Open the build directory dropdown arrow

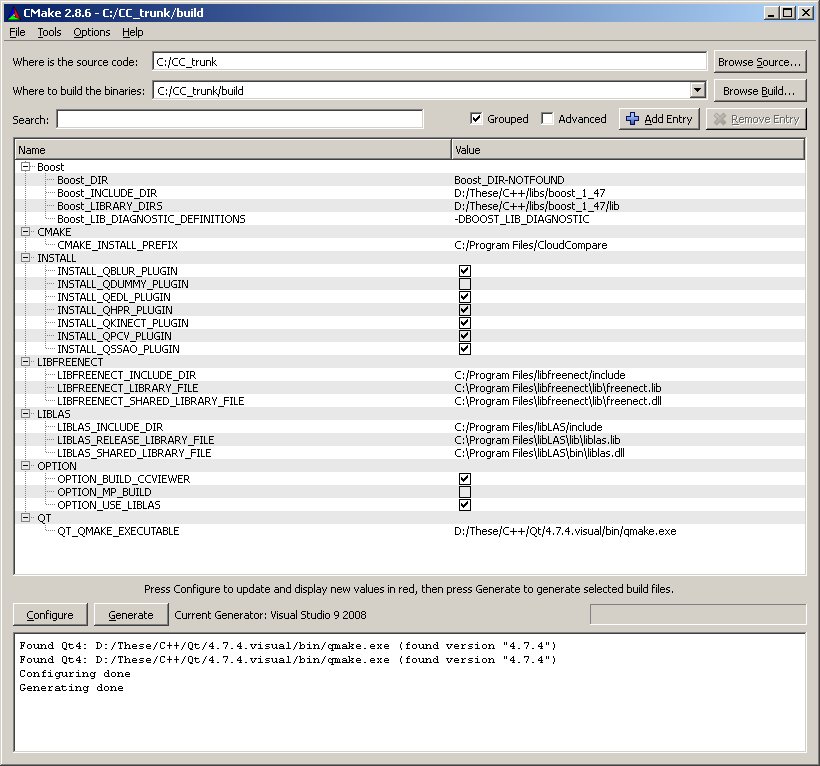point(697,90)
